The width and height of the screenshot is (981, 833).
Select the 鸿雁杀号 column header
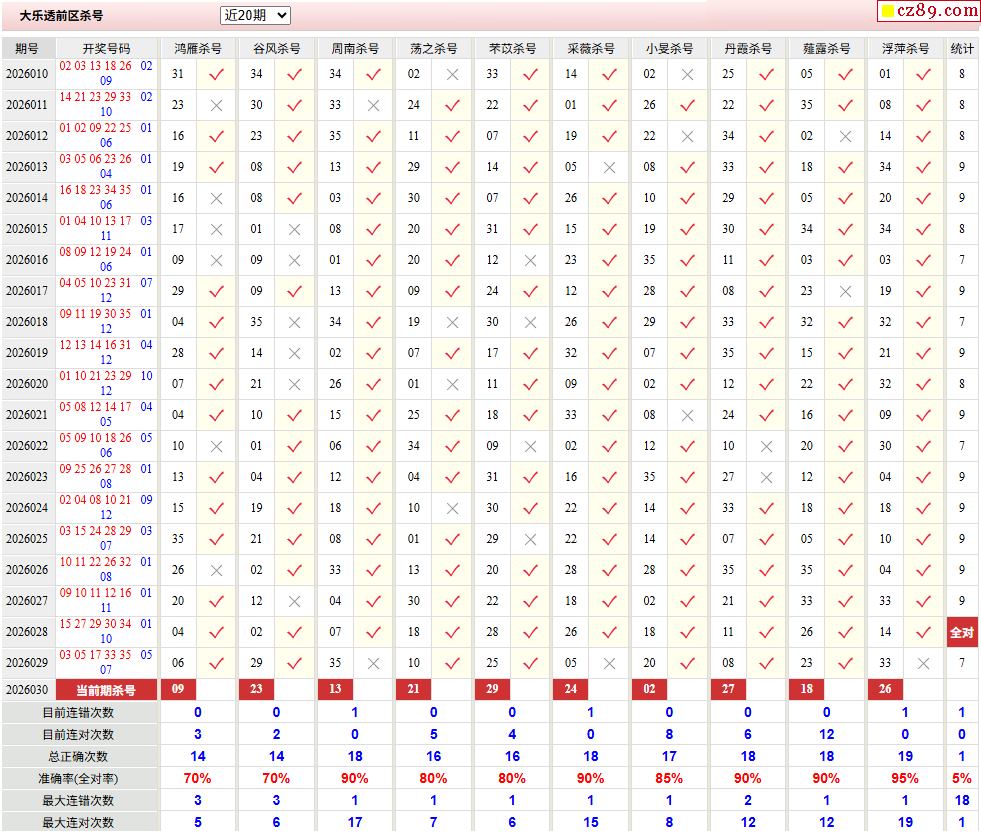click(198, 48)
